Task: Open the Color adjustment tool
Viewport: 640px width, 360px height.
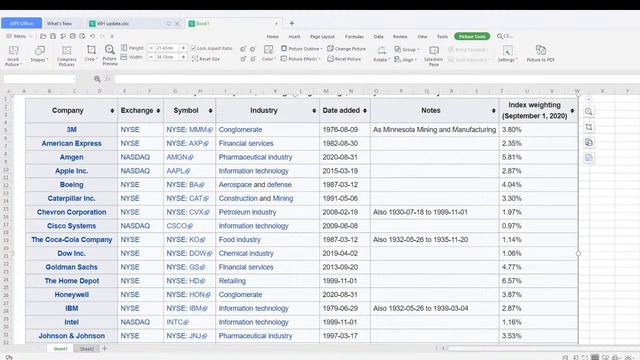Action: pyautogui.click(x=268, y=53)
